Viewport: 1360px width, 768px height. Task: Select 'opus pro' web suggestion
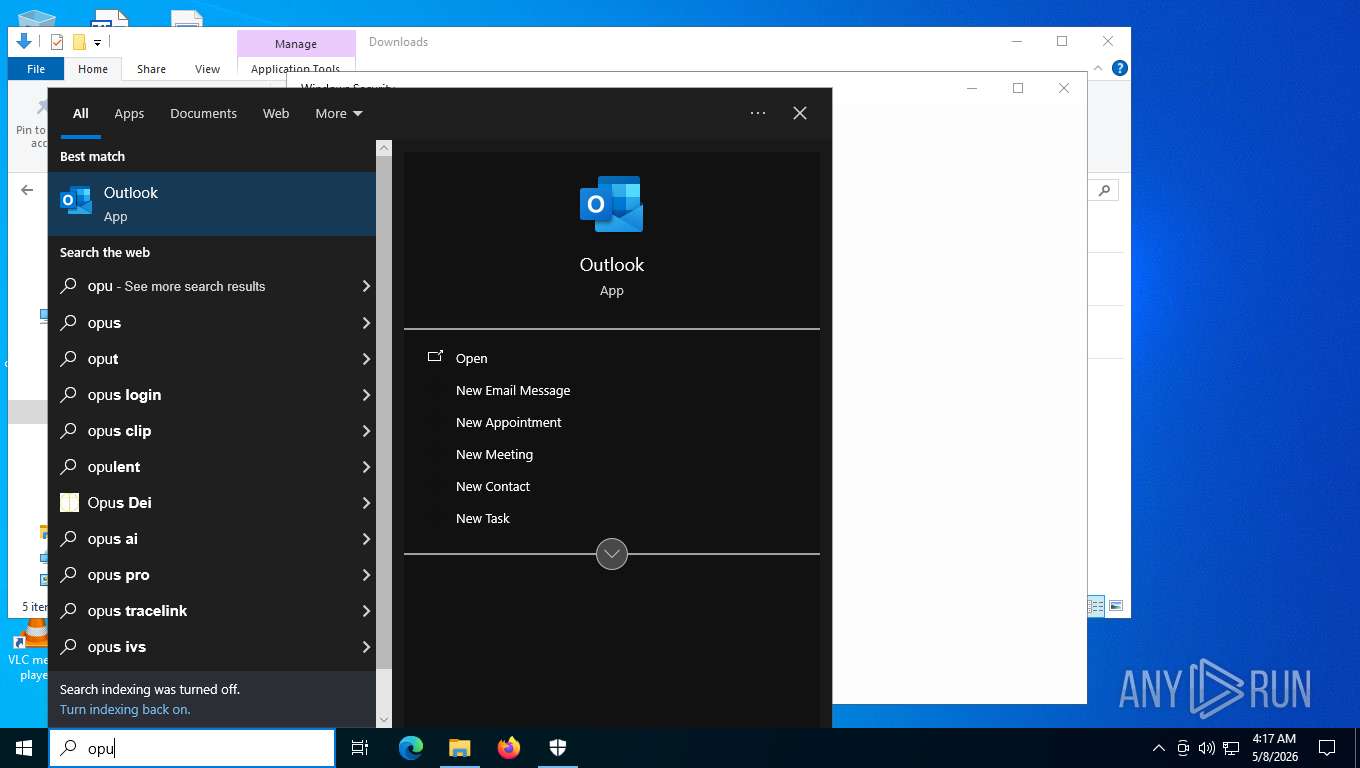212,575
